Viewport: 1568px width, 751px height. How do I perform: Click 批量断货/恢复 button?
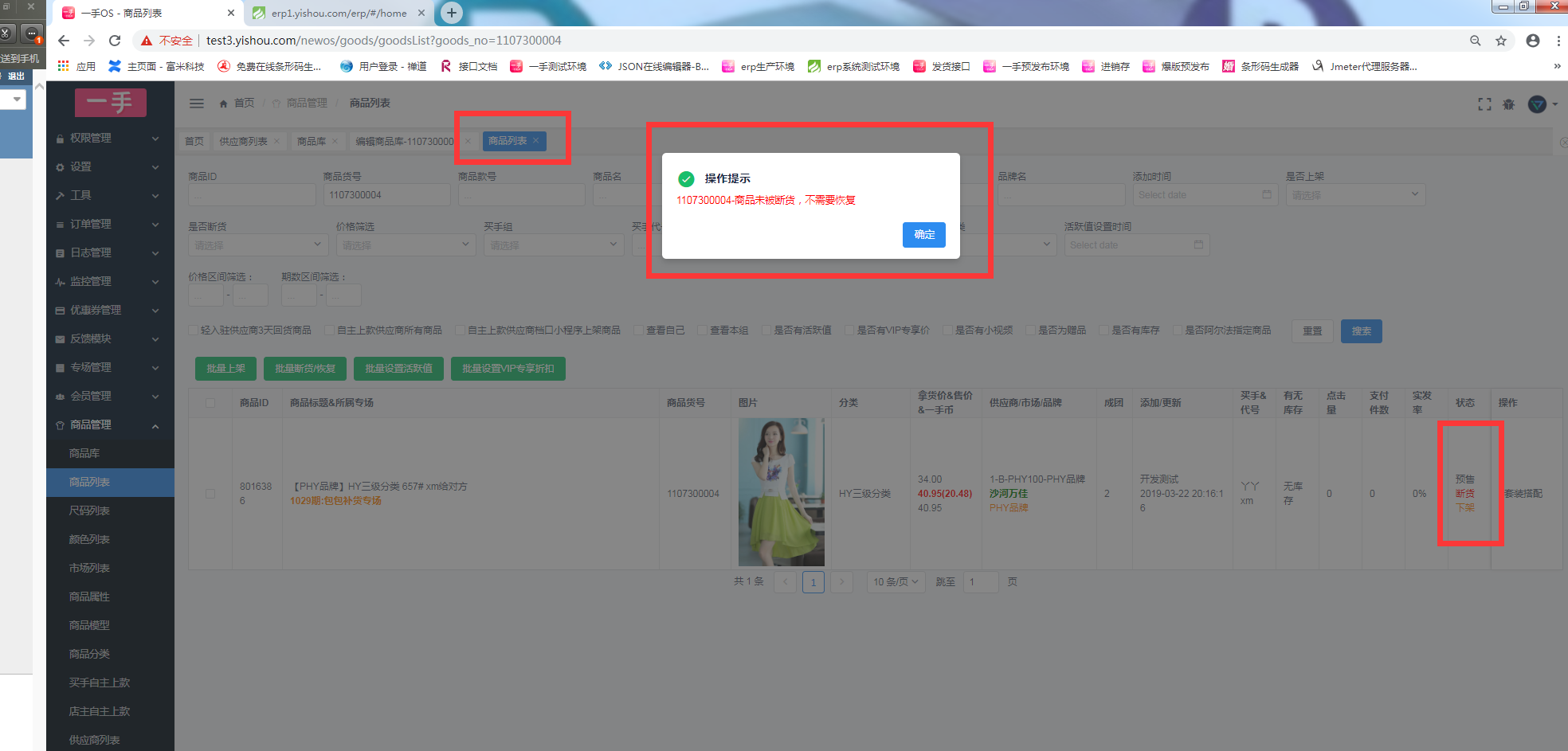(x=305, y=369)
